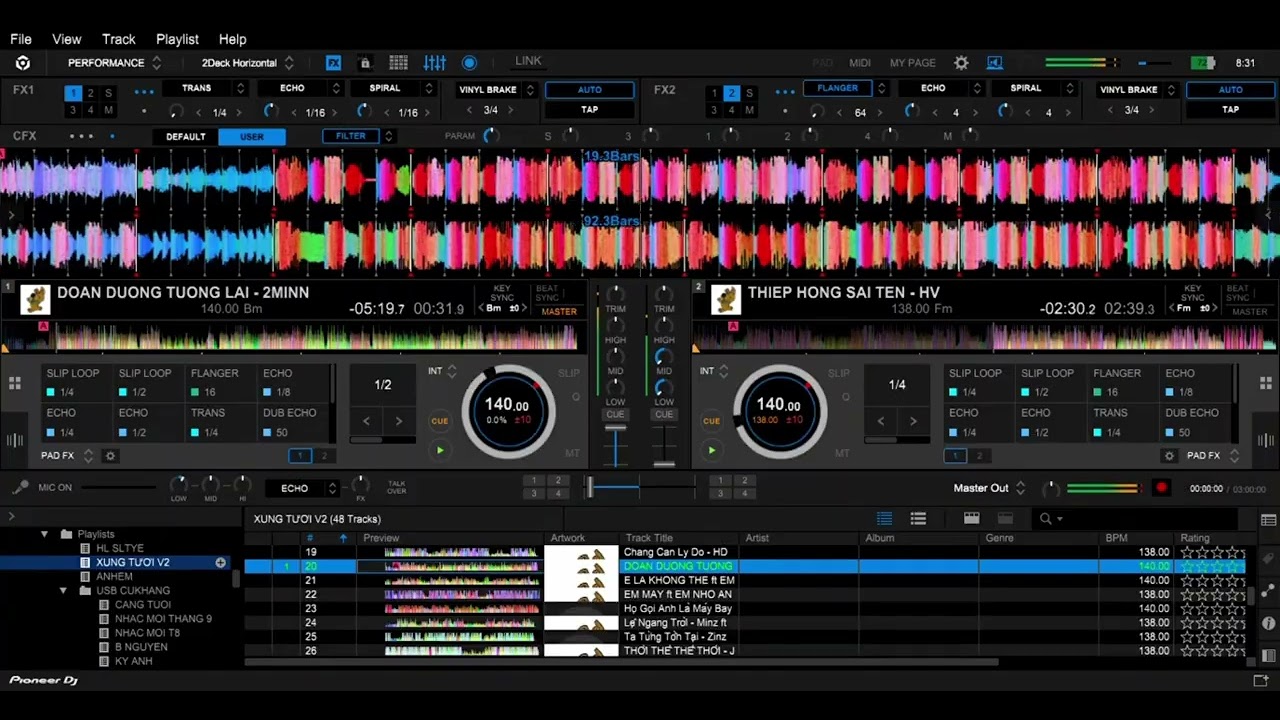Click deck 1 loop halve left arrow
Viewport: 1280px width, 720px height.
tap(366, 421)
